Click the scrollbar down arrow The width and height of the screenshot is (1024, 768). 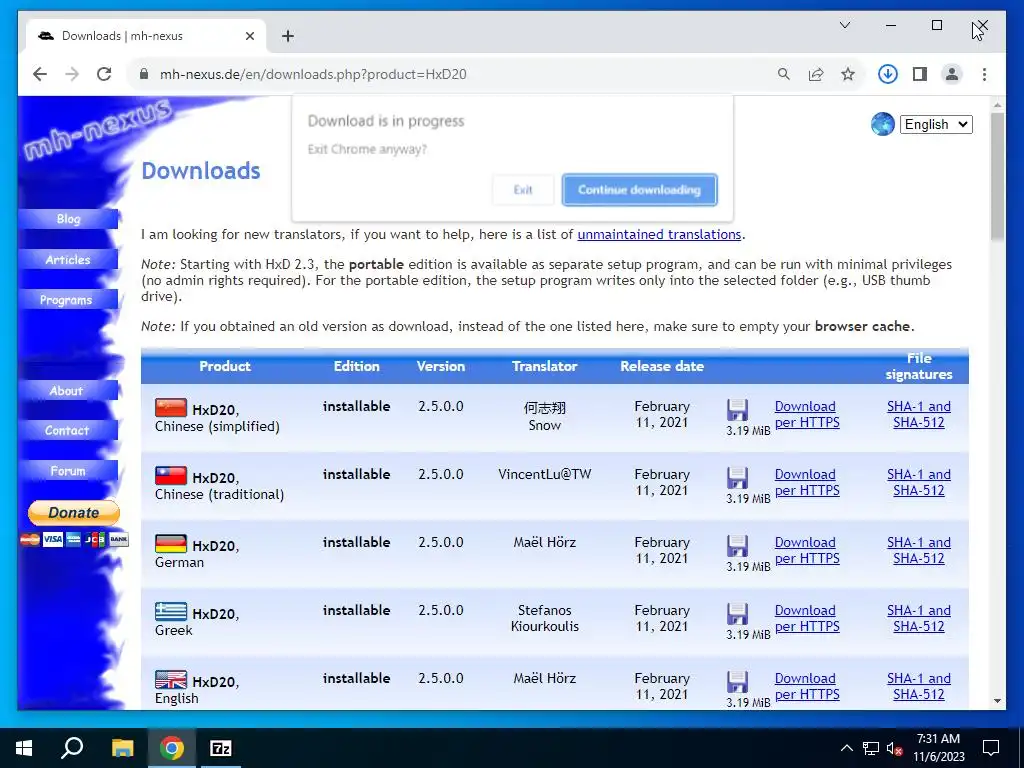pos(997,701)
